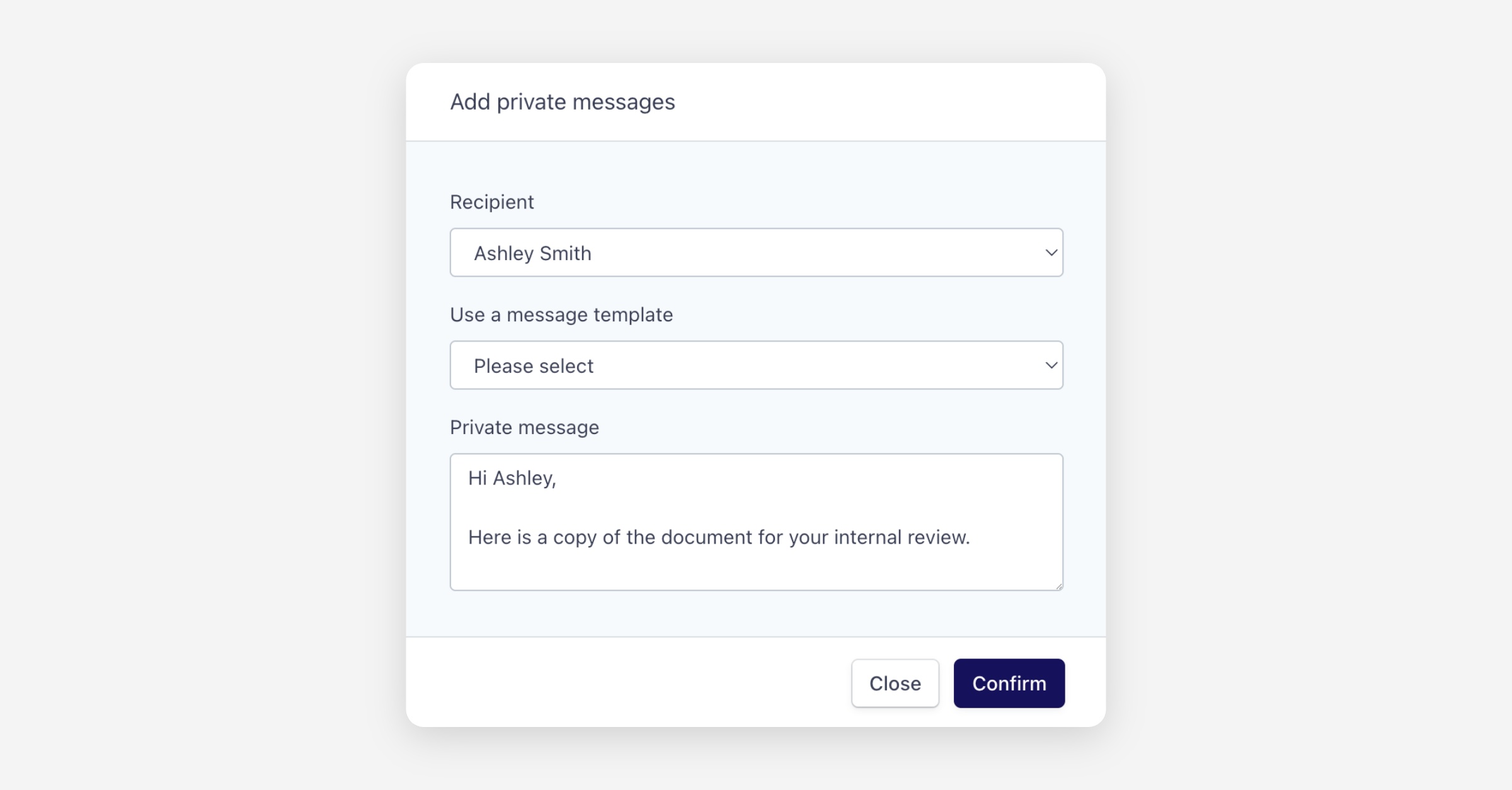1512x790 pixels.
Task: Click the sentence about internal review
Action: [718, 537]
